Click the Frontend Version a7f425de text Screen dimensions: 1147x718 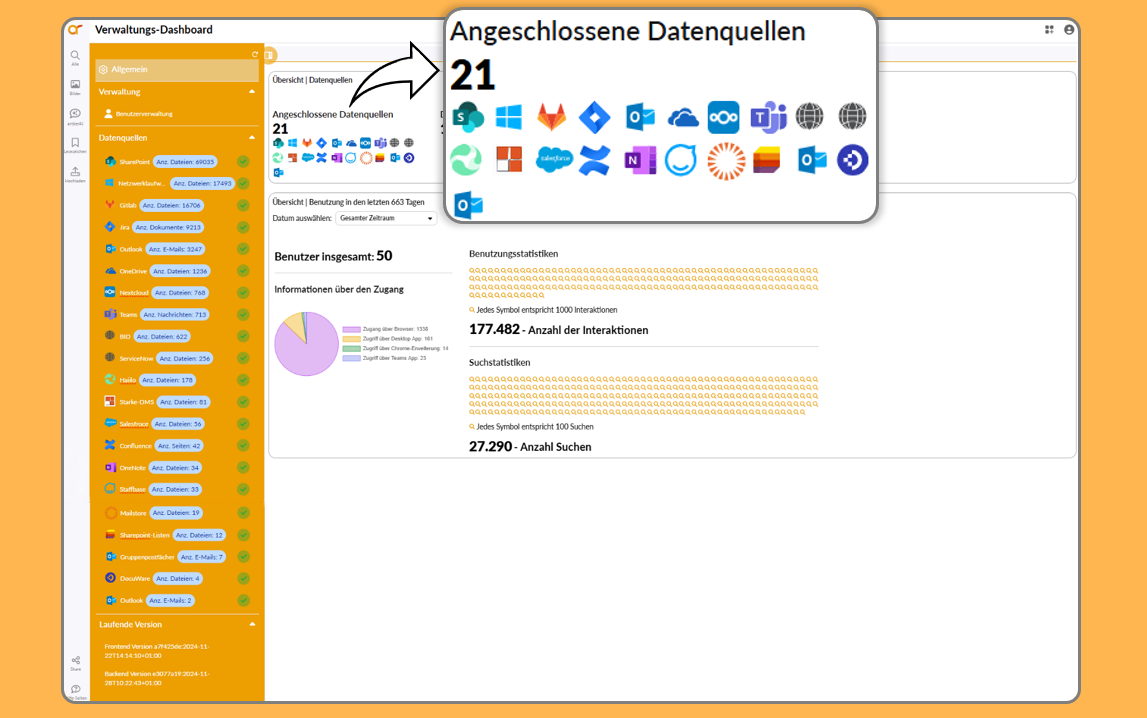pos(157,651)
